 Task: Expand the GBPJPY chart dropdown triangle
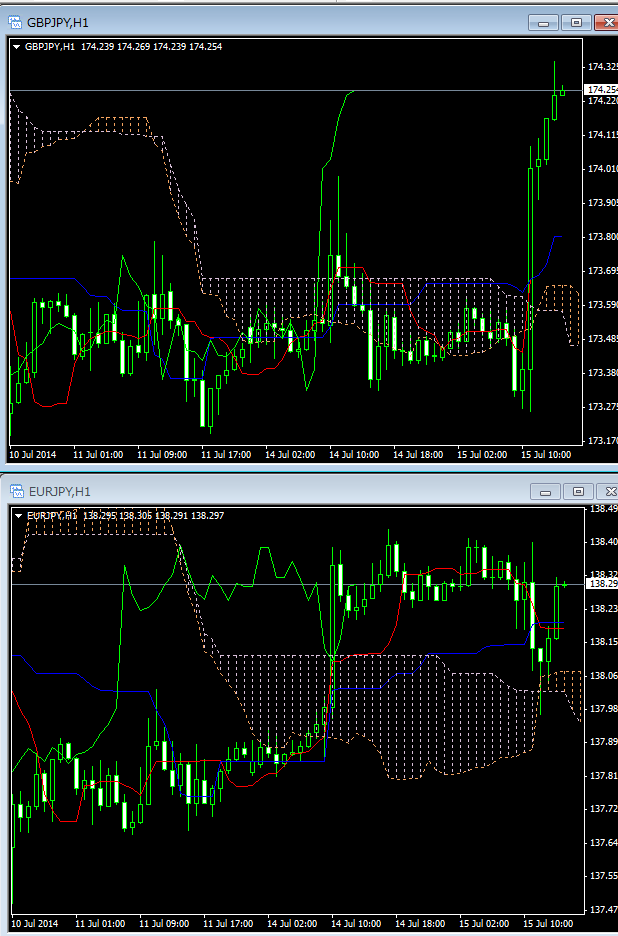pyautogui.click(x=17, y=47)
